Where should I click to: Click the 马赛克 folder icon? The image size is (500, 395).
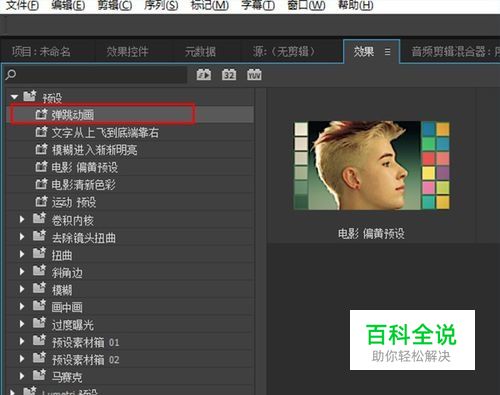[x=39, y=375]
